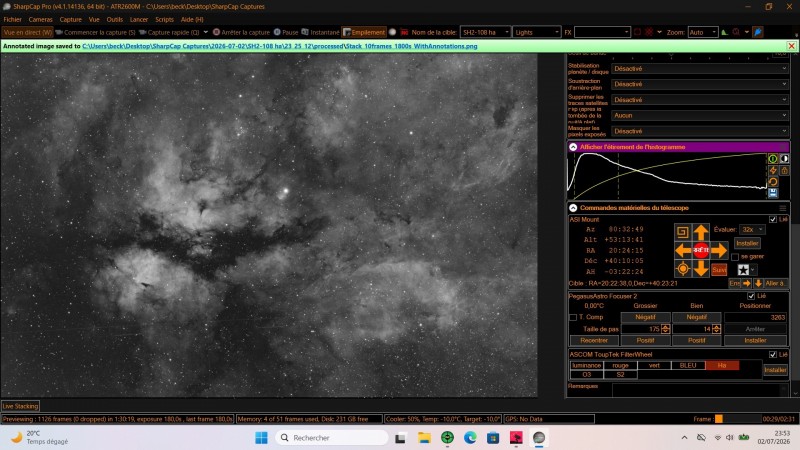Click the red selection area square icon
This screenshot has height=450, width=800.
coord(637,32)
